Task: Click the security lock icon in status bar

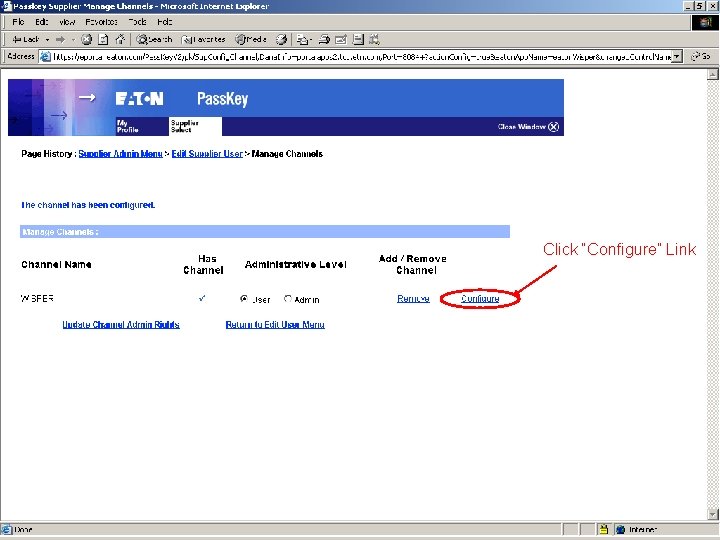Action: (x=604, y=529)
